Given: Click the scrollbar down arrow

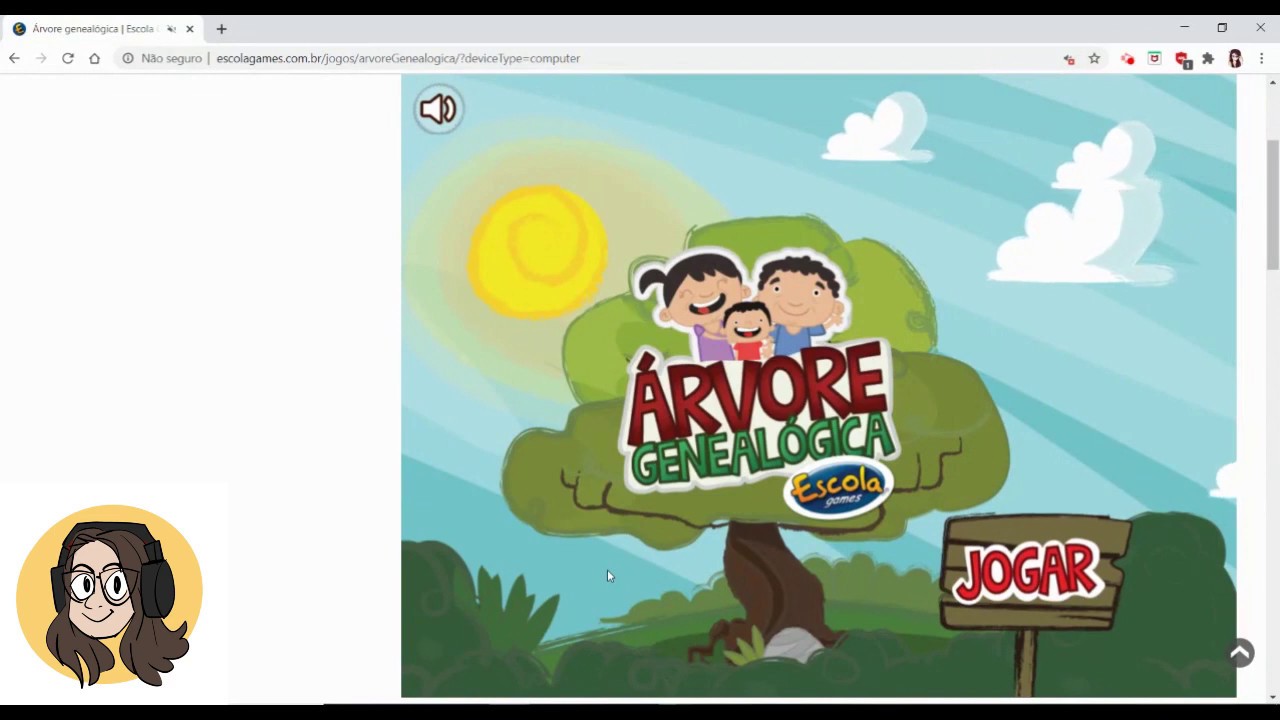Looking at the screenshot, I should click(1272, 696).
